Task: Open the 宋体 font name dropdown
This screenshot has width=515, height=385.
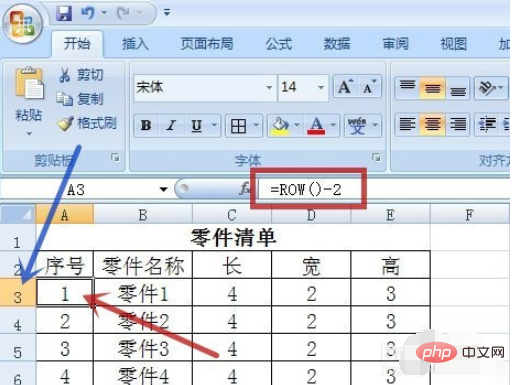Action: click(x=269, y=88)
